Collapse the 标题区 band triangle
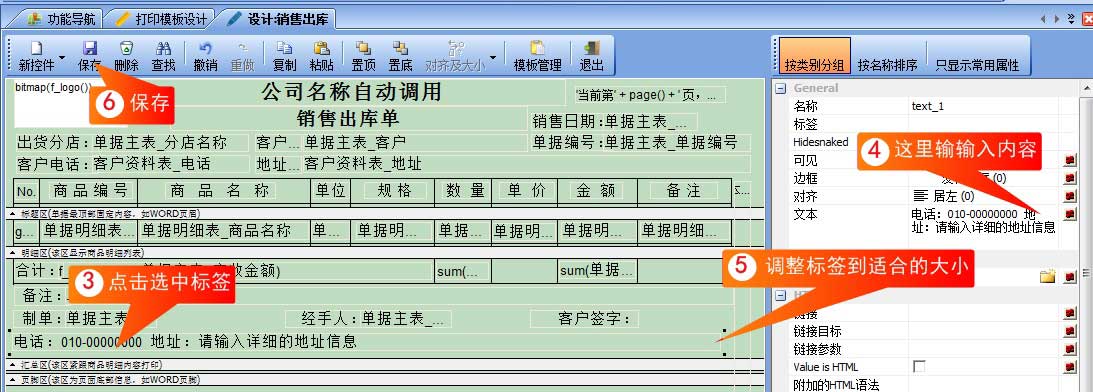 coord(12,213)
